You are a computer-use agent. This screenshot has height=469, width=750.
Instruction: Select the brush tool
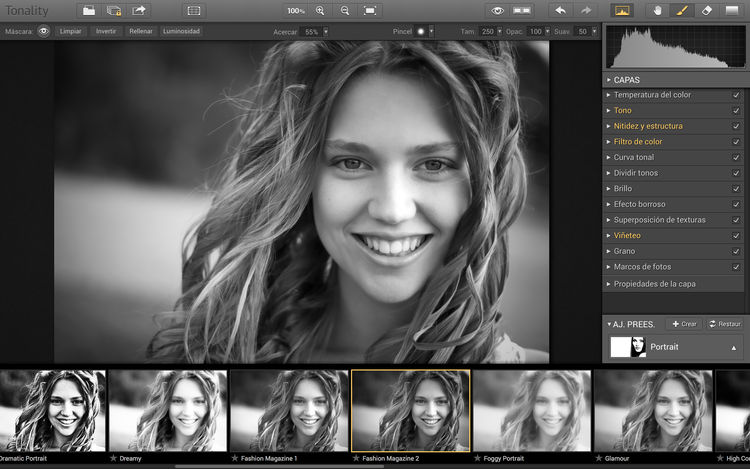(x=682, y=11)
